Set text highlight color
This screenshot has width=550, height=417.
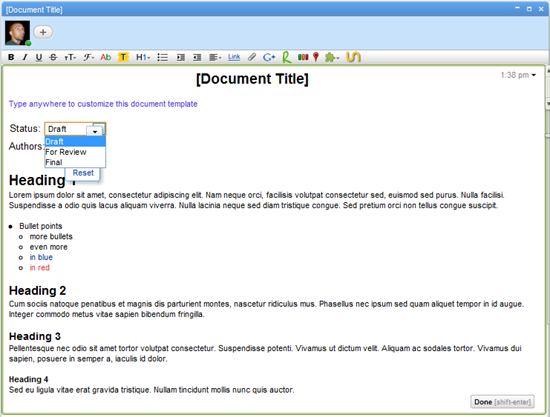tap(123, 57)
